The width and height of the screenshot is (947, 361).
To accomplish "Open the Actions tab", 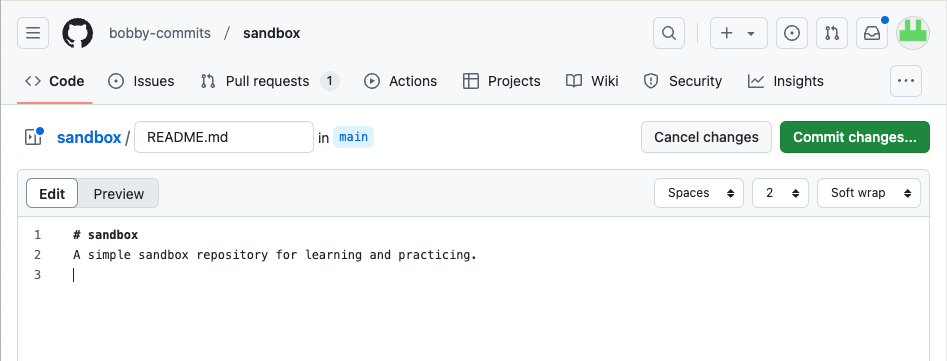I will click(400, 81).
